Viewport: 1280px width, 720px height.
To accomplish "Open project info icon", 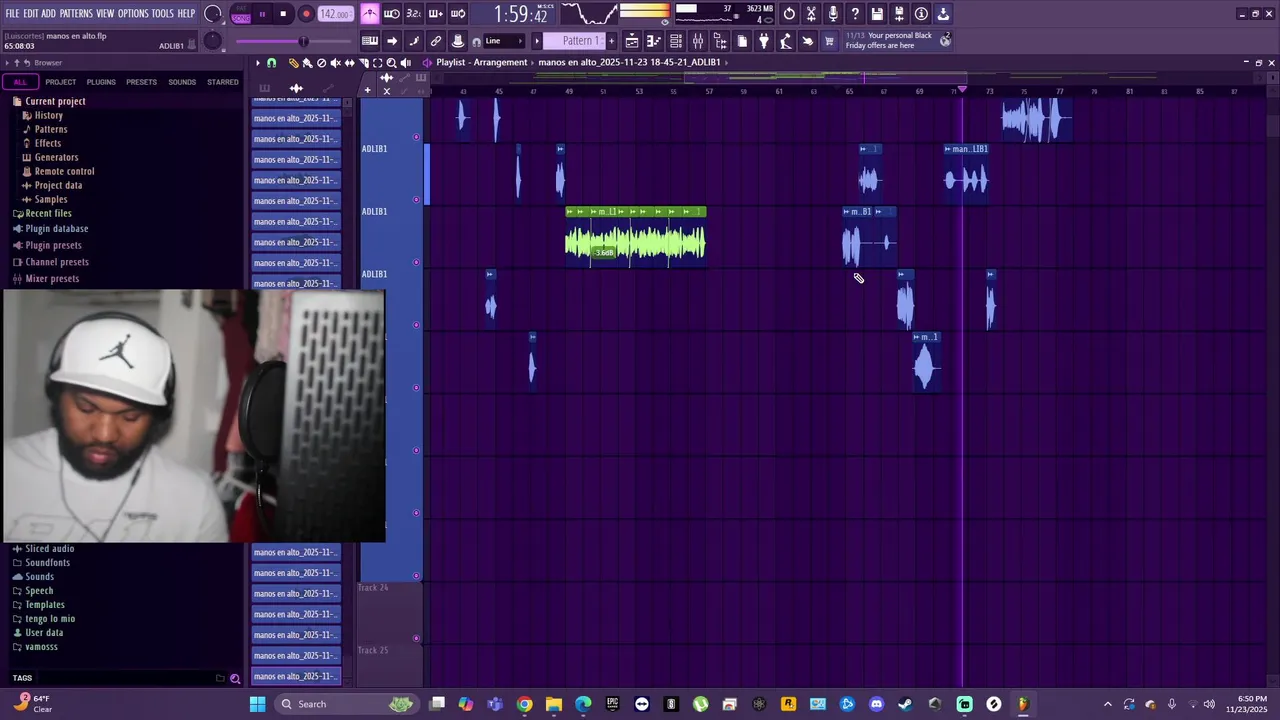I will click(921, 14).
